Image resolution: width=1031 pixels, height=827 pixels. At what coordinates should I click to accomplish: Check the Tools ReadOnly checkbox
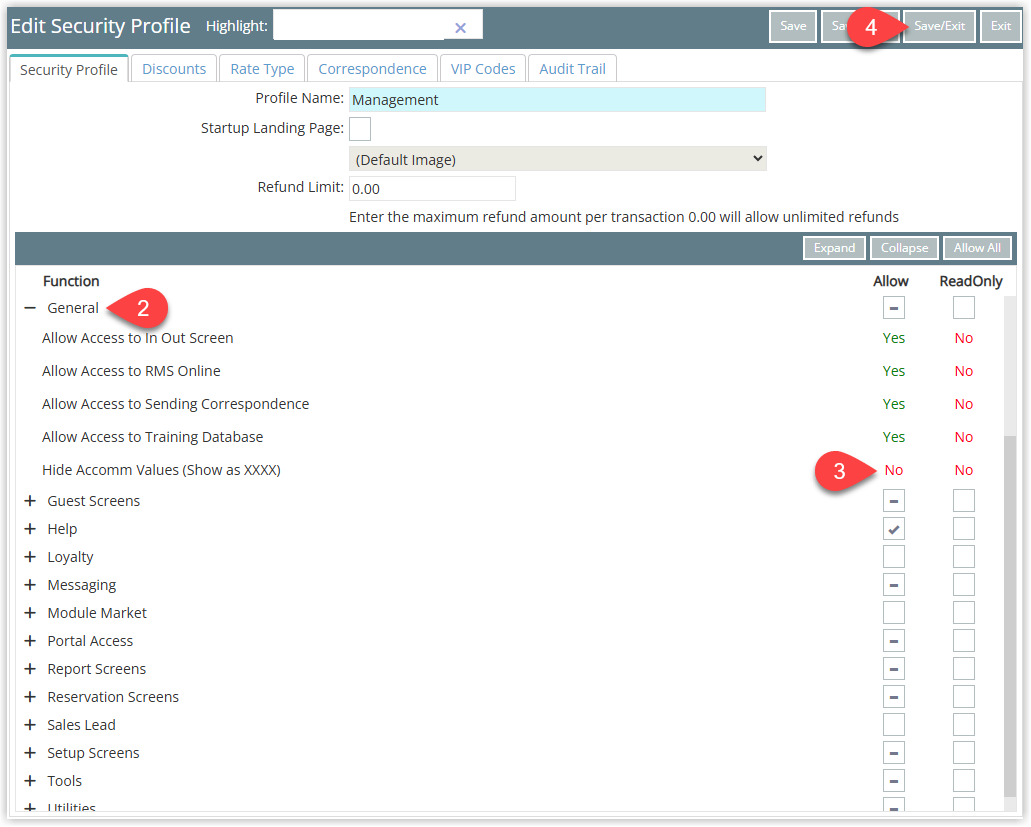coord(963,781)
